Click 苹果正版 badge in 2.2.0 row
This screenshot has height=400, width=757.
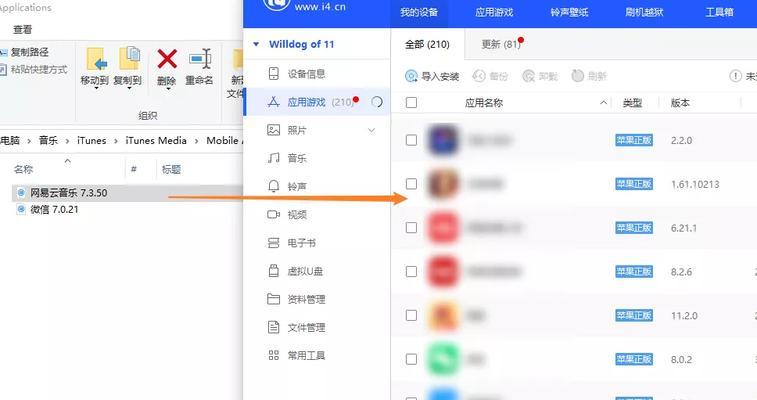[634, 140]
